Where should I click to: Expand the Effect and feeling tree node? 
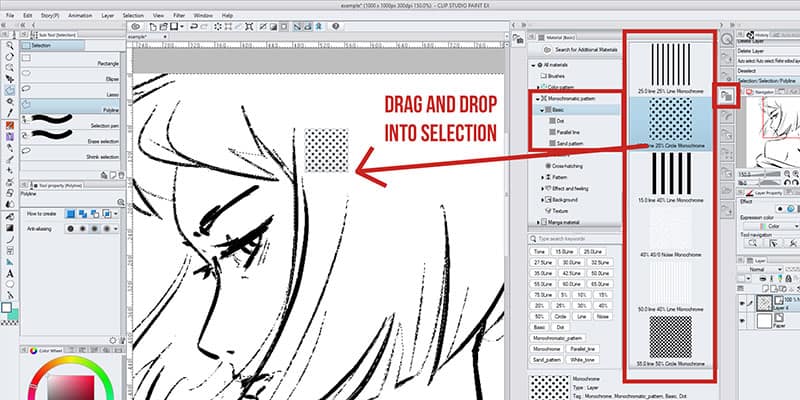coord(542,188)
